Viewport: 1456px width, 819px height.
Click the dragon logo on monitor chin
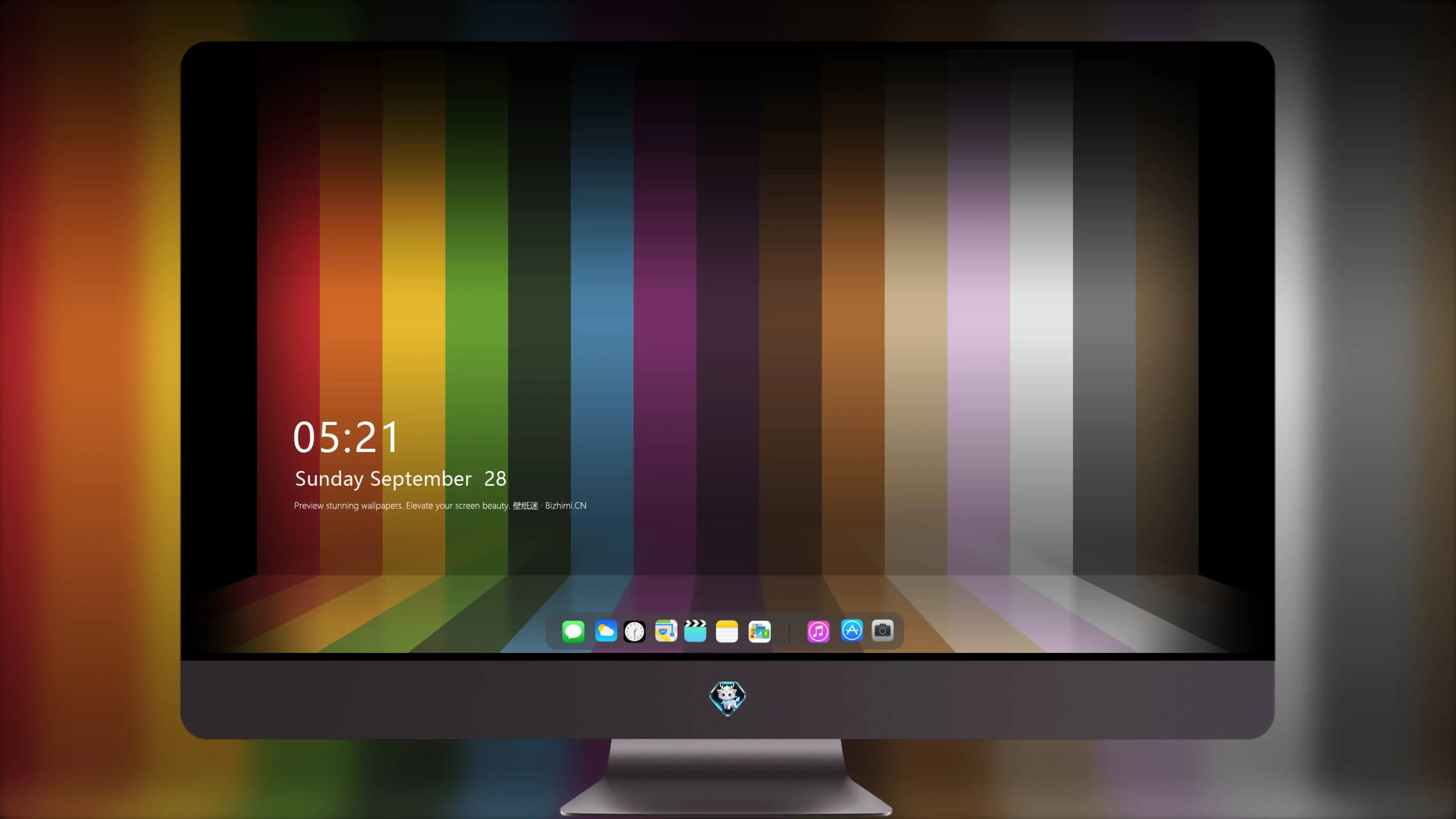click(x=728, y=698)
